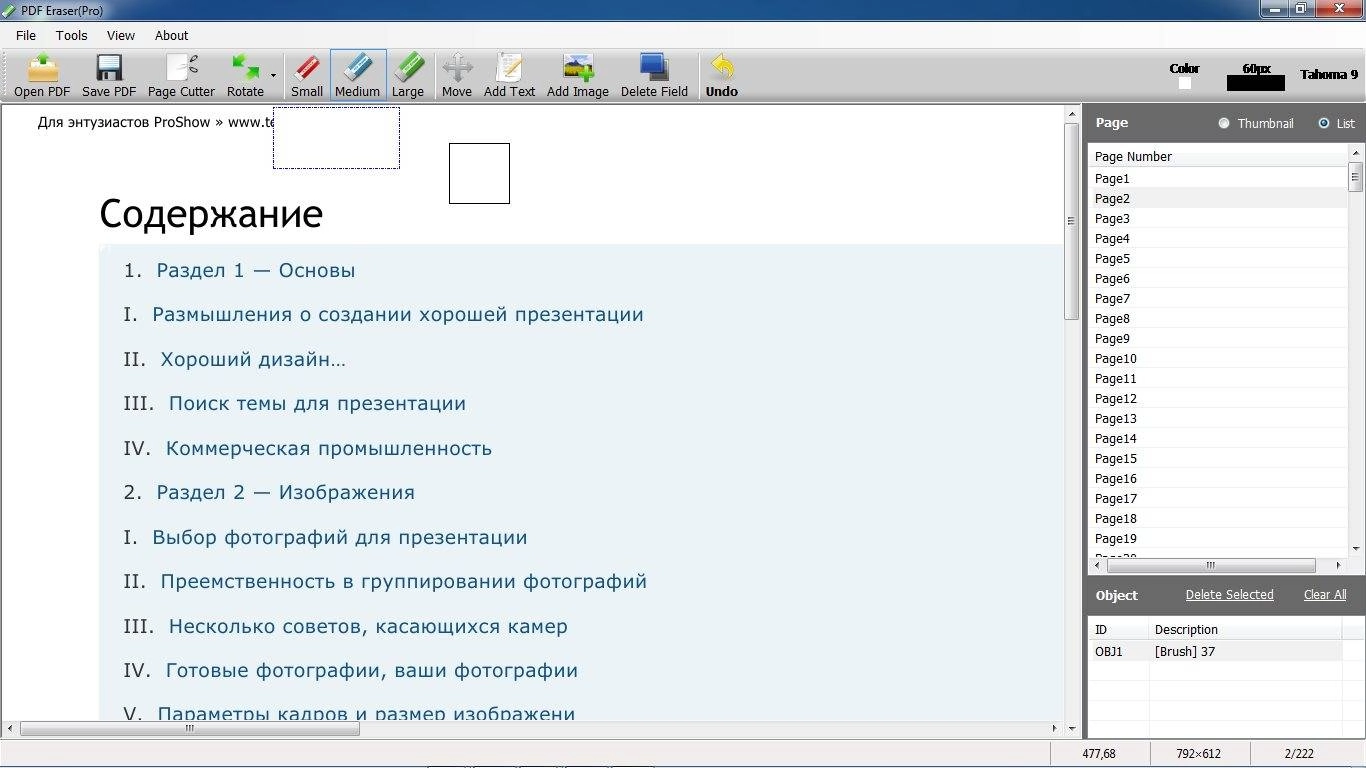Click the document vertical scrollbar thumb
1366x768 pixels.
point(1071,219)
